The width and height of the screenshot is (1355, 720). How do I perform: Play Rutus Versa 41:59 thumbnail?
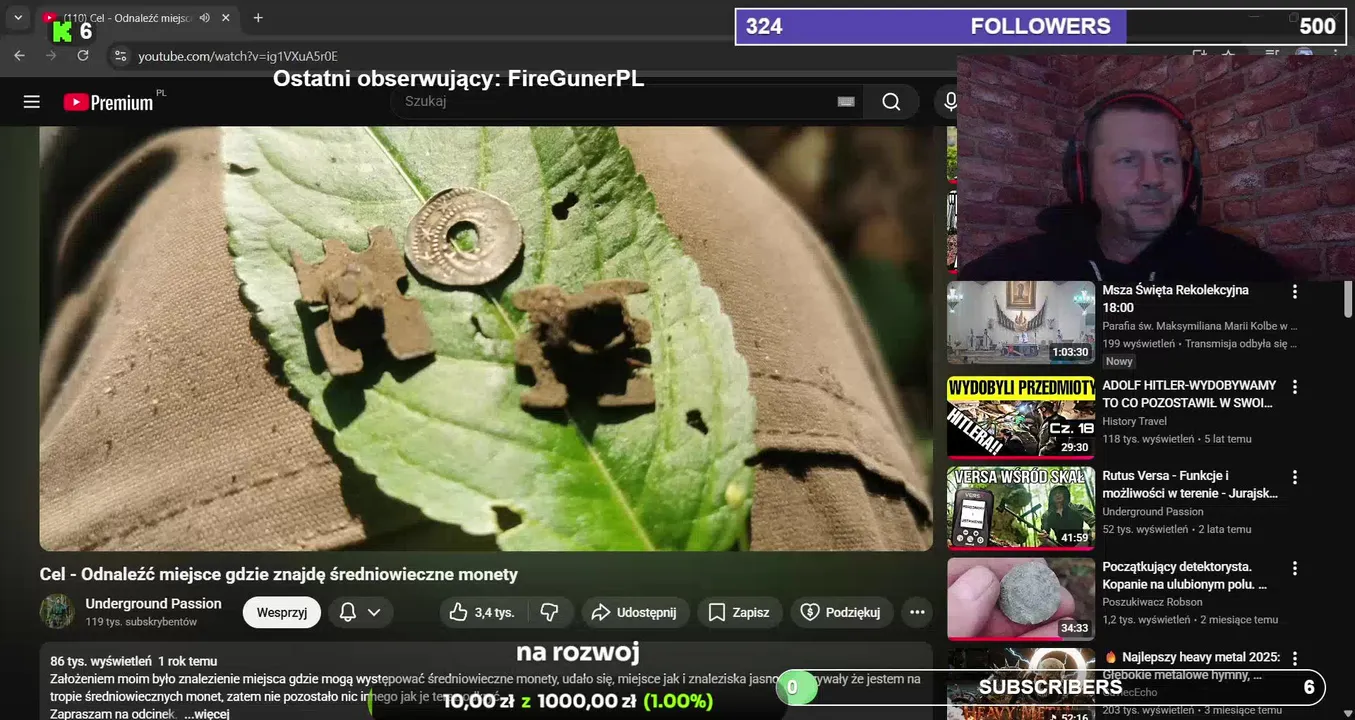click(x=1021, y=508)
